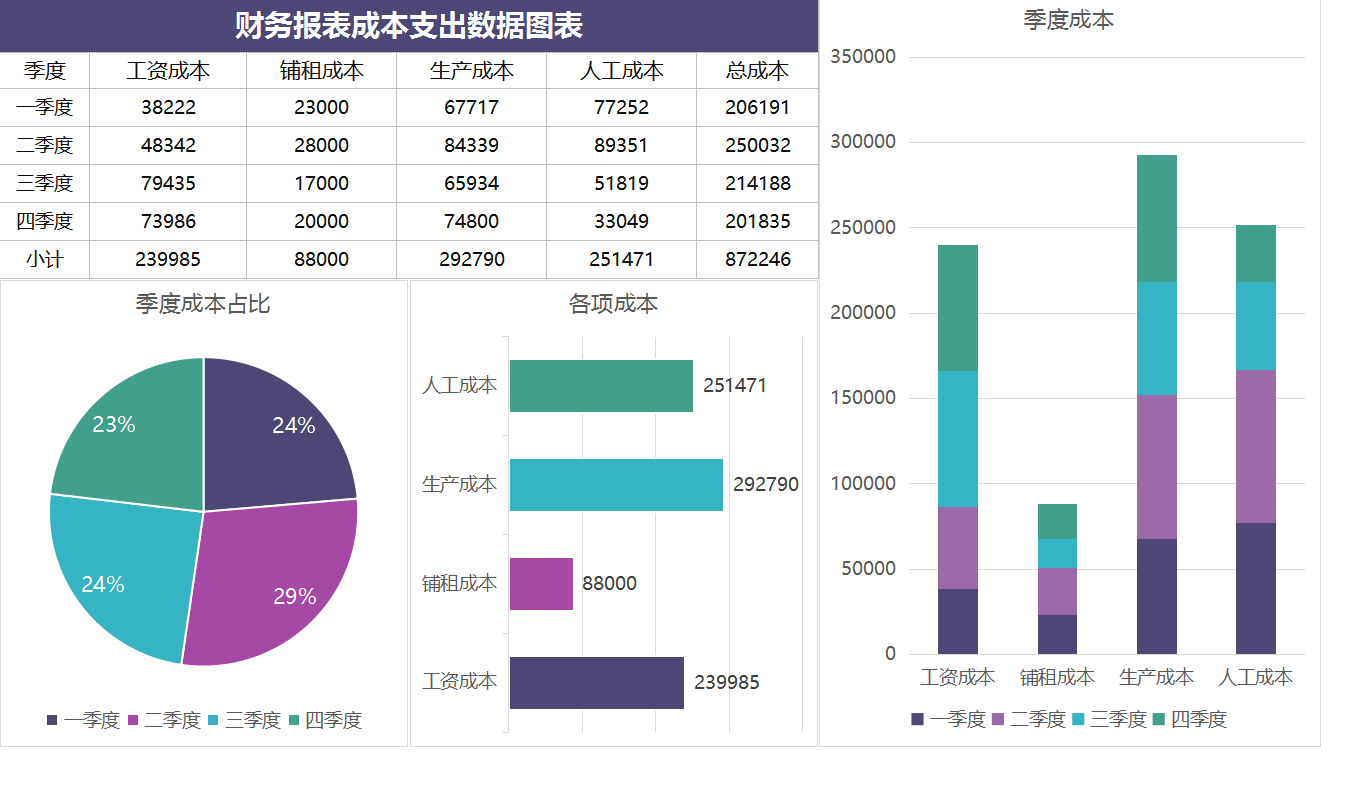Select the cell with value 74800
Screen dimensions: 1354x796
click(x=472, y=222)
